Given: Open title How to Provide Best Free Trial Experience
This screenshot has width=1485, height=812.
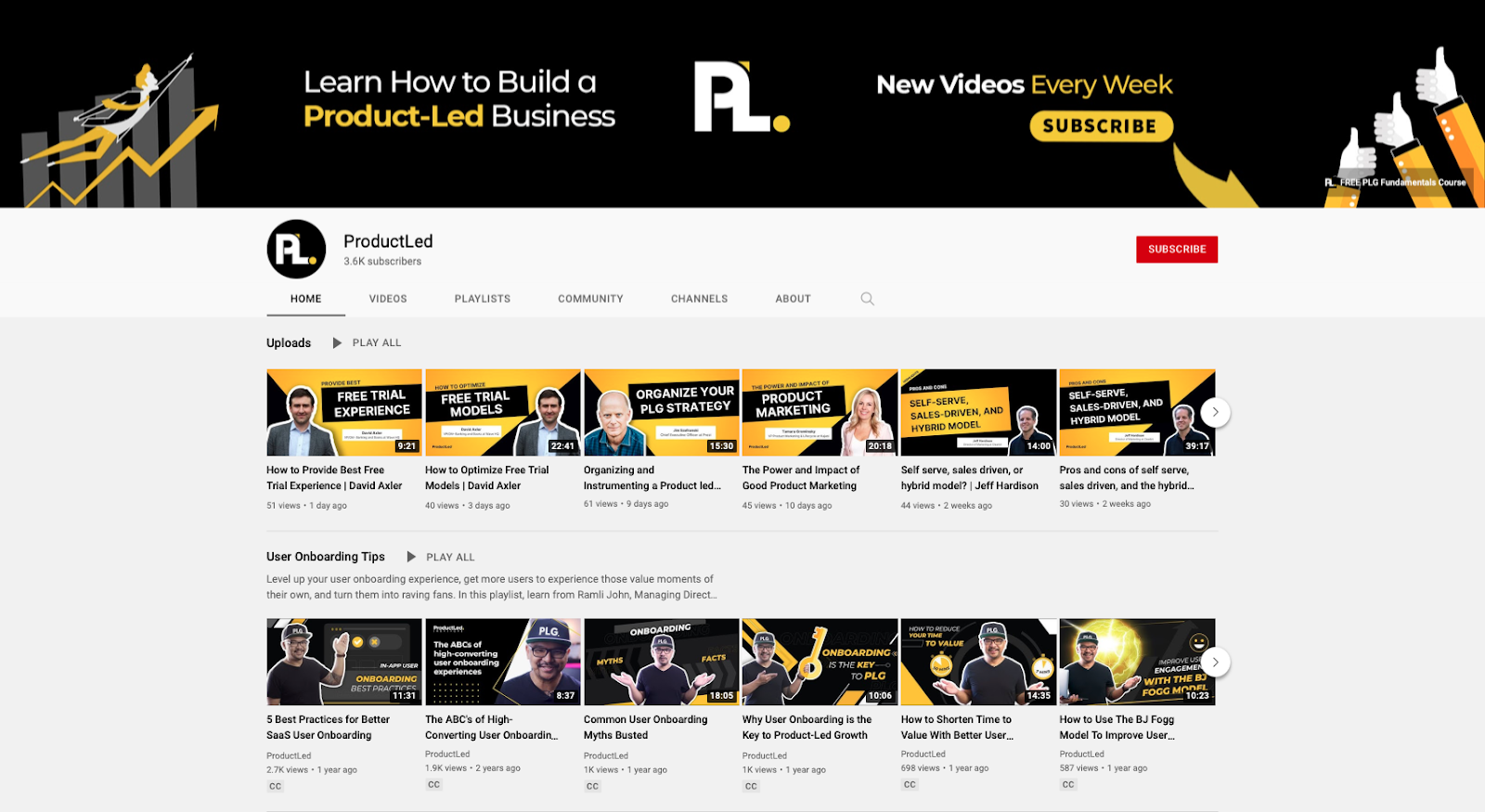Looking at the screenshot, I should [x=334, y=478].
